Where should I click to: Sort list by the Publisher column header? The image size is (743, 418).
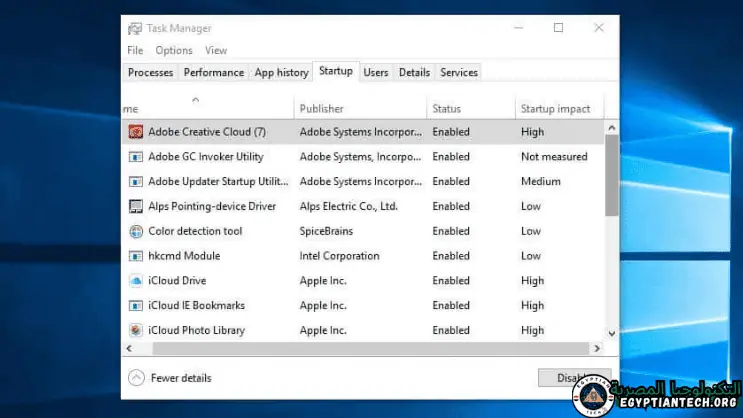coord(321,109)
